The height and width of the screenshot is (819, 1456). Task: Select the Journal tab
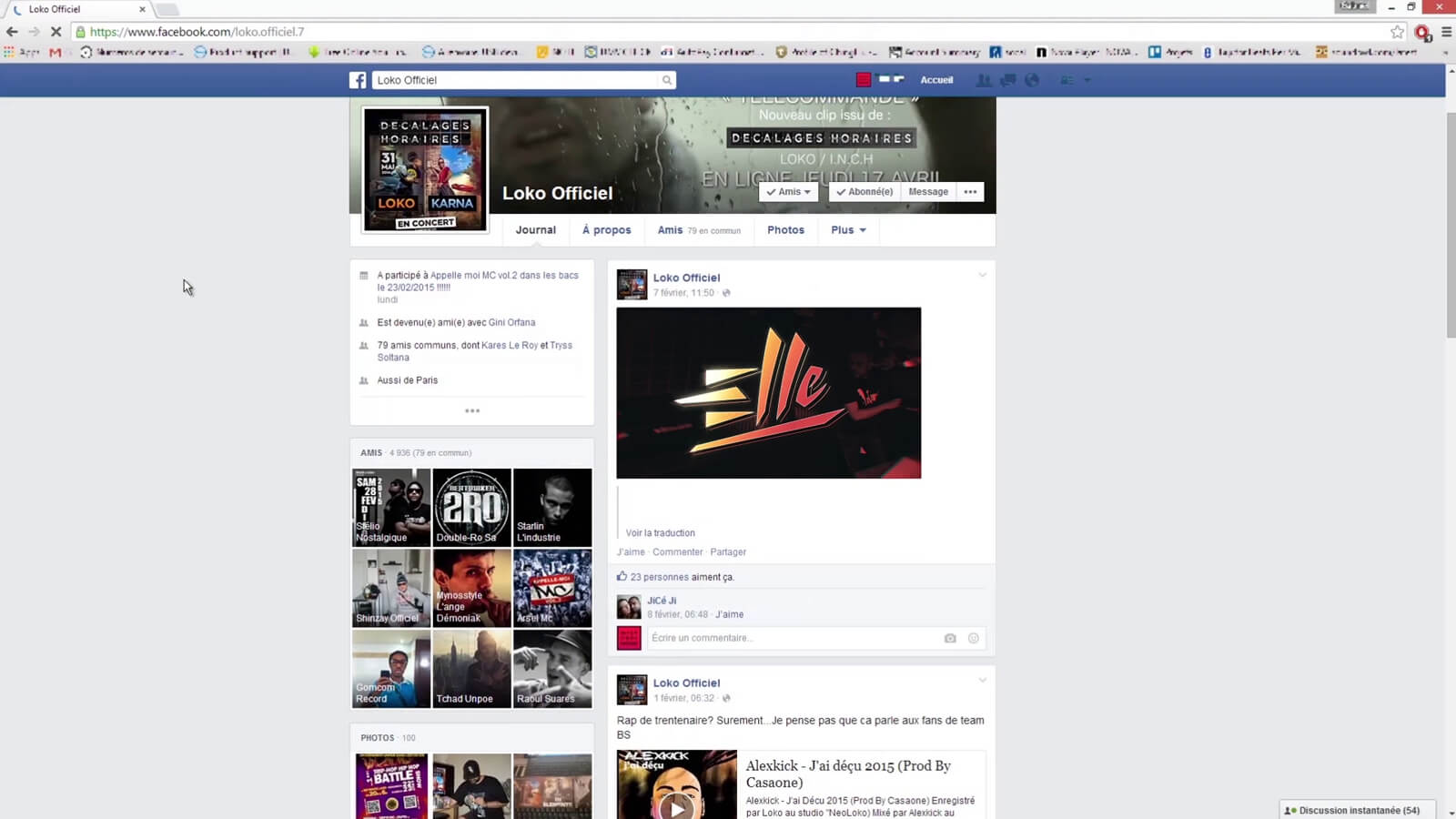[x=536, y=230]
